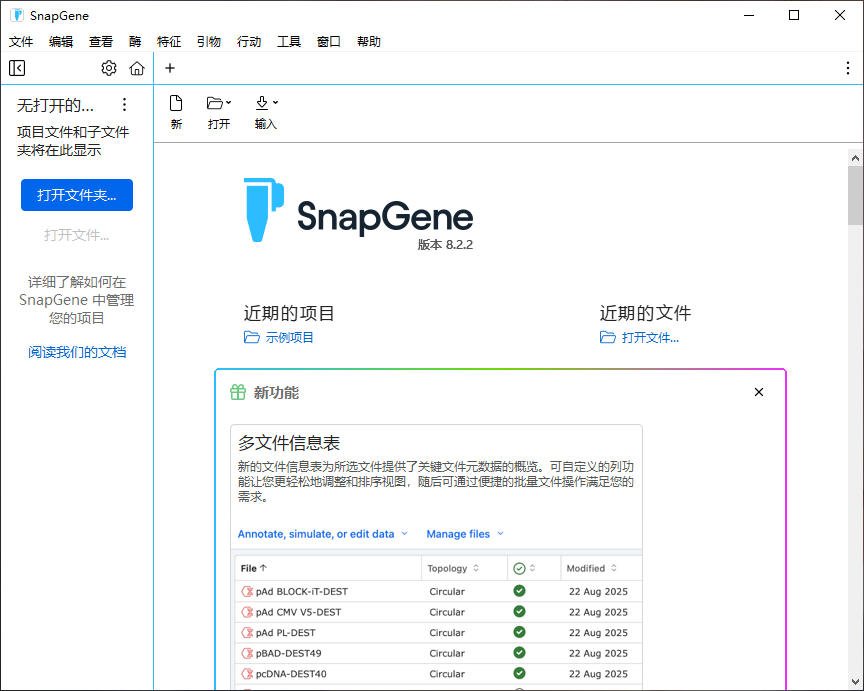Screen dimensions: 864x691
Task: Click the scrollbar up arrow
Action: tap(855, 158)
